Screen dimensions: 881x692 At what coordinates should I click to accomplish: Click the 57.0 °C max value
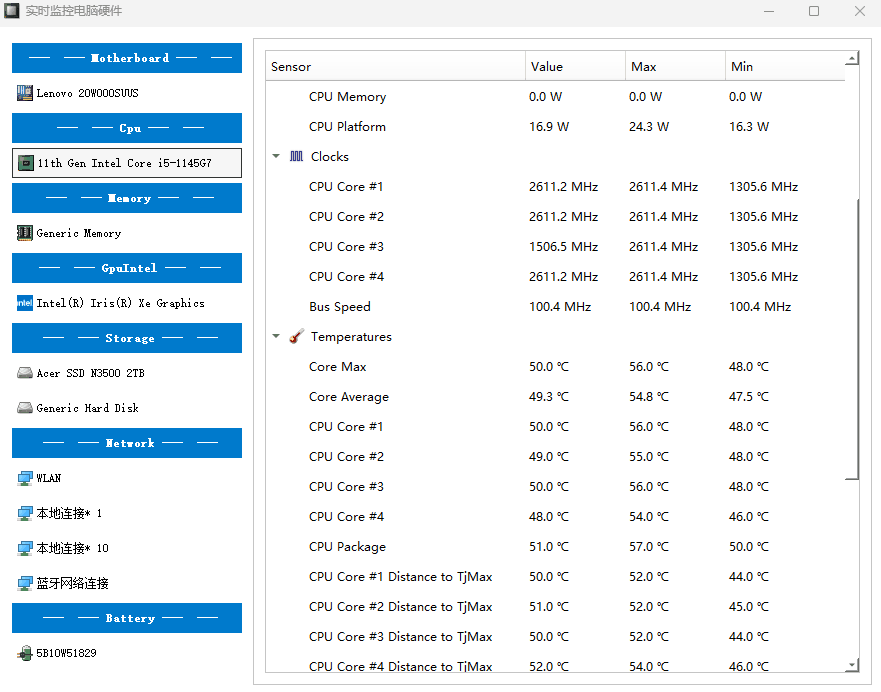click(x=648, y=547)
